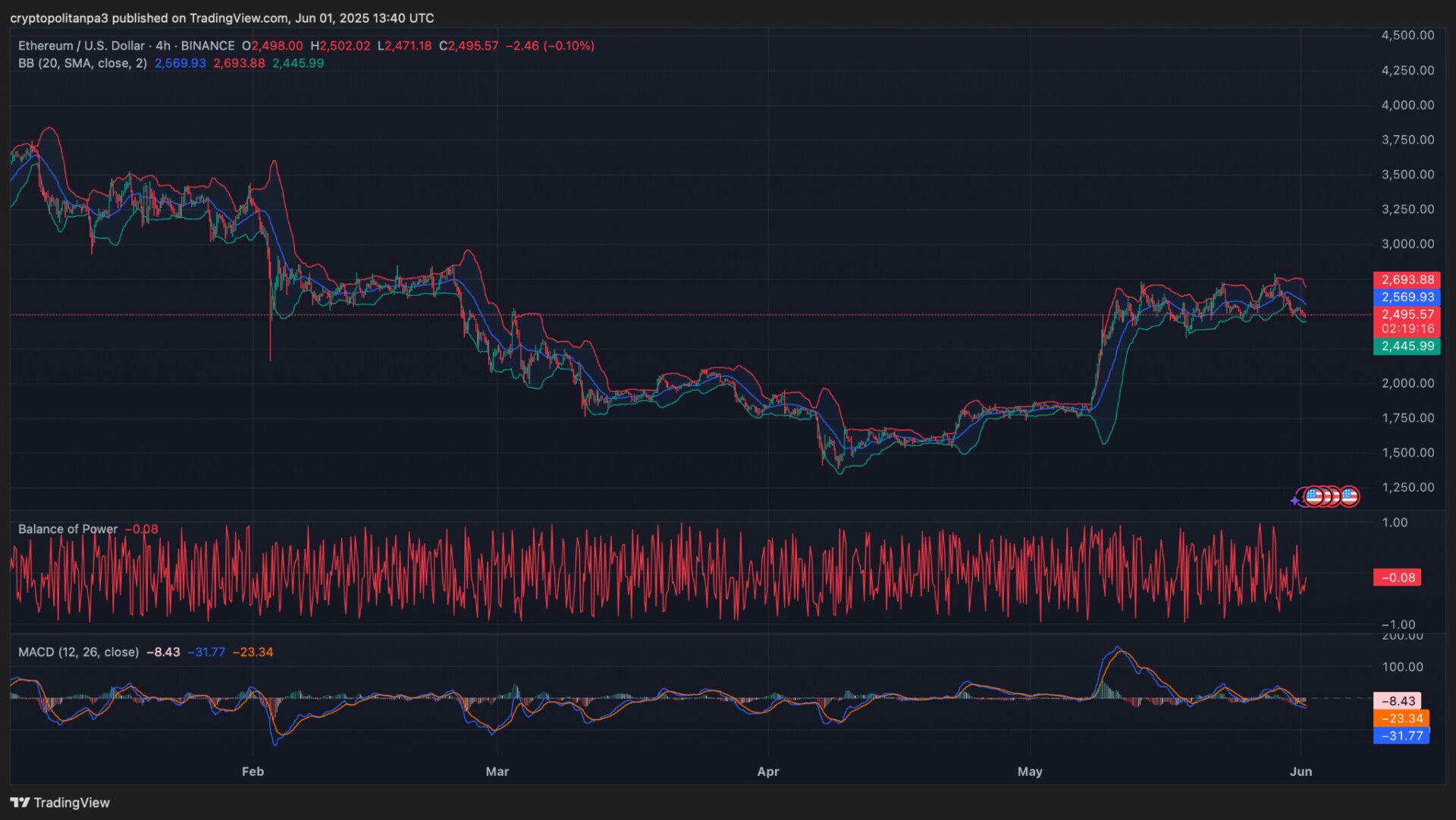
Task: Select the Balance of Power indicator label
Action: (x=67, y=529)
